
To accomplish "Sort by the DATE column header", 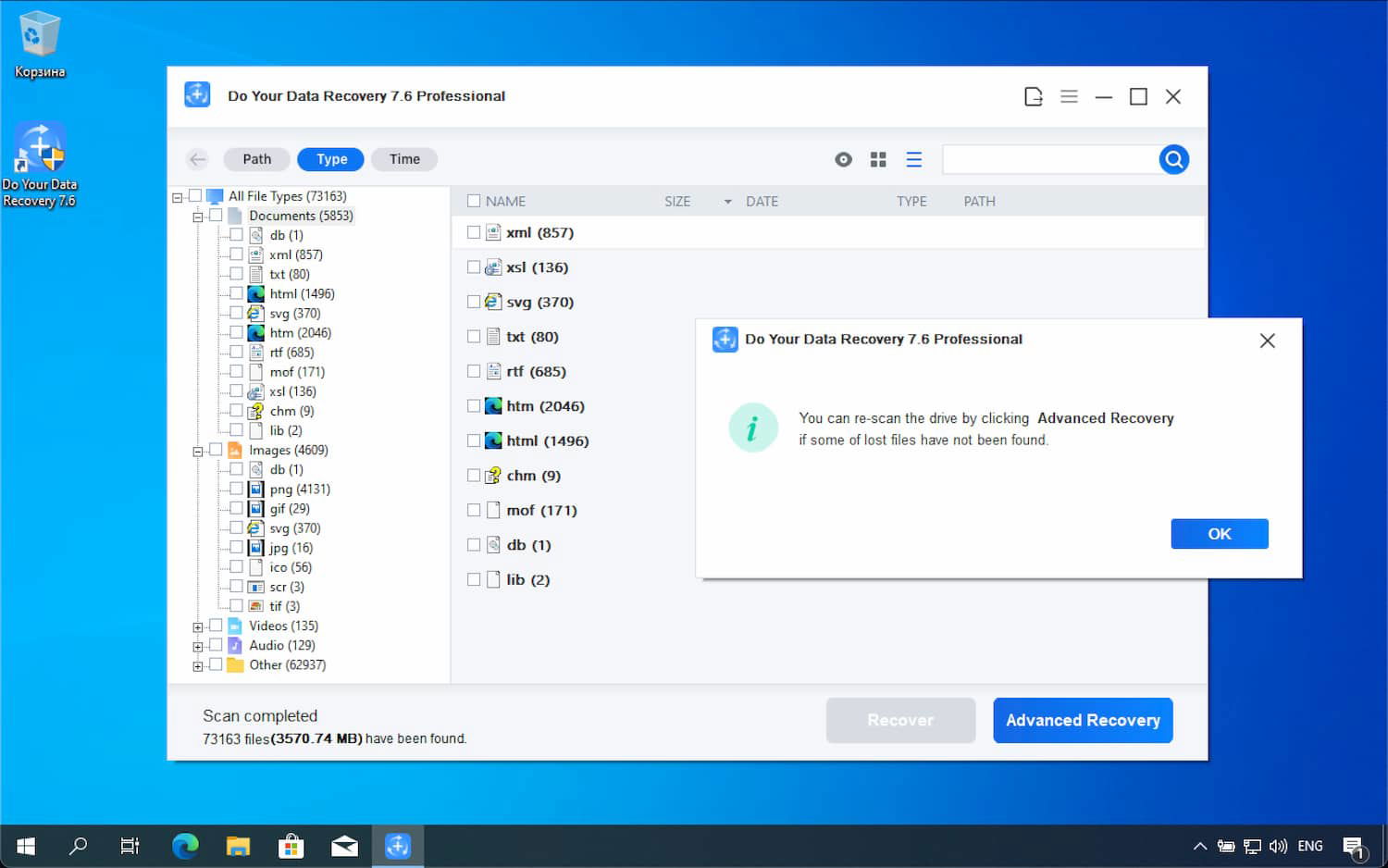I will [762, 201].
